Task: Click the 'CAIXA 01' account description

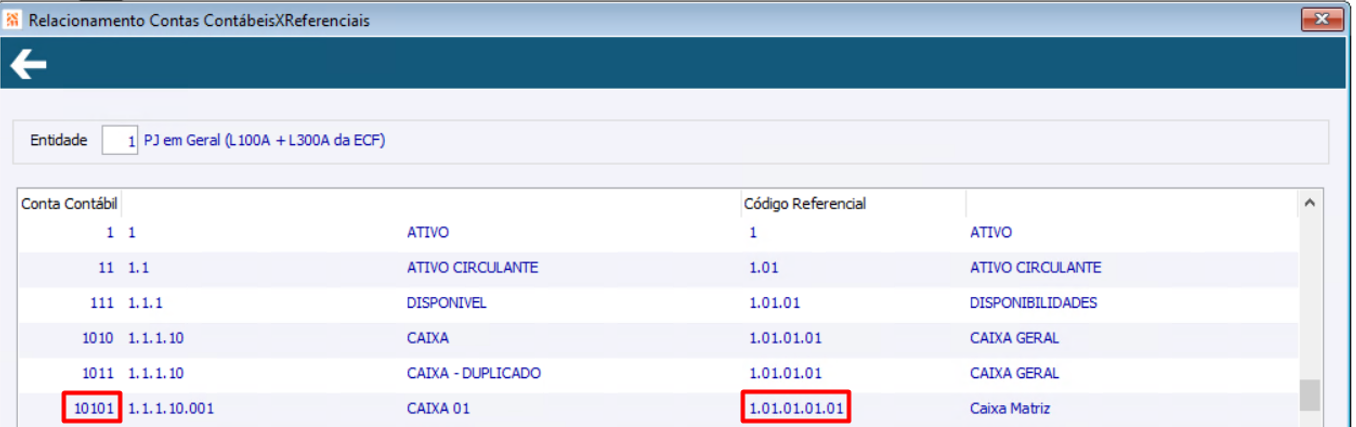Action: [438, 408]
